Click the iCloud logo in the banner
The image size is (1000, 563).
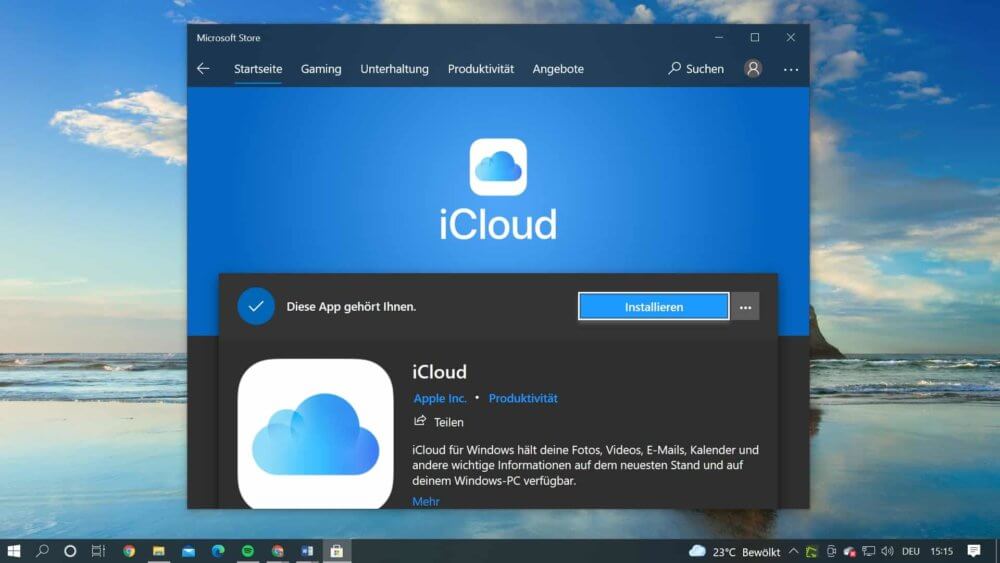[498, 167]
